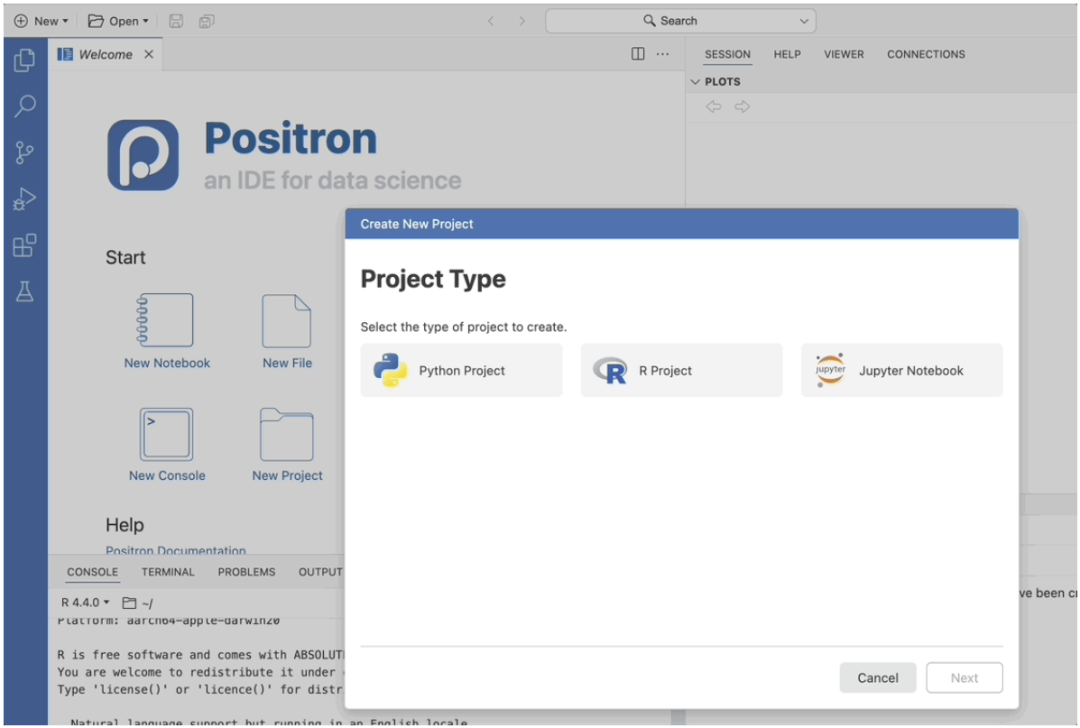The width and height of the screenshot is (1080, 728).
Task: Cancel the Create New Project dialog
Action: tap(878, 678)
